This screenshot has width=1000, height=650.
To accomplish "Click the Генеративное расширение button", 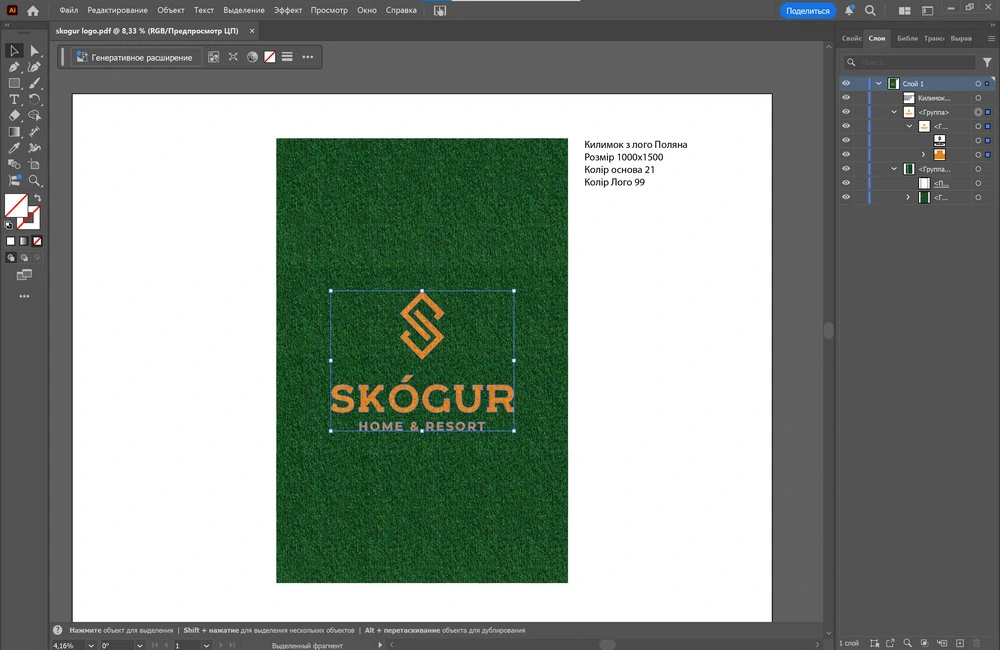I will [135, 57].
